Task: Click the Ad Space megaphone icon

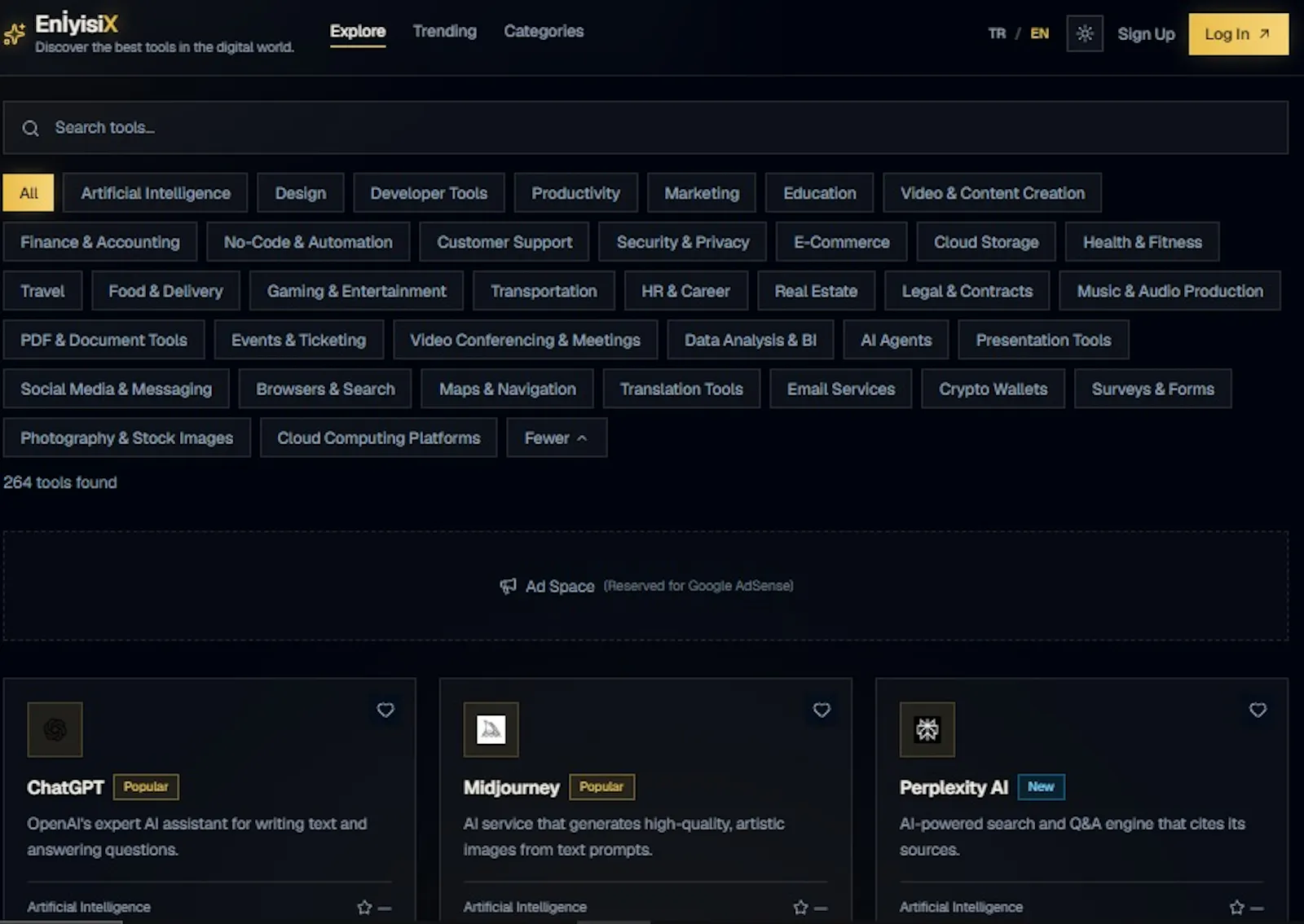Action: click(x=508, y=586)
